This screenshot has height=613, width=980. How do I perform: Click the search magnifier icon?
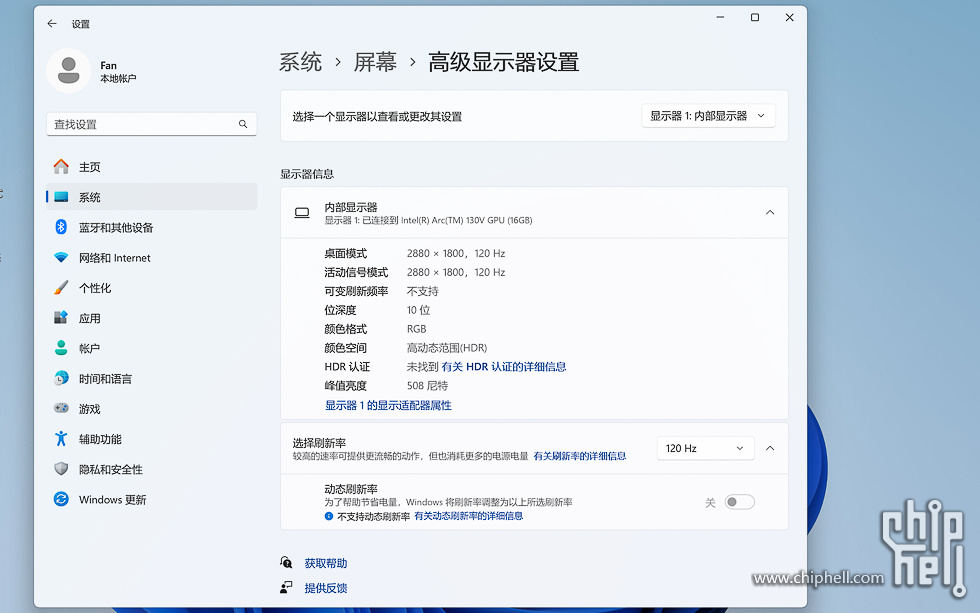click(243, 124)
